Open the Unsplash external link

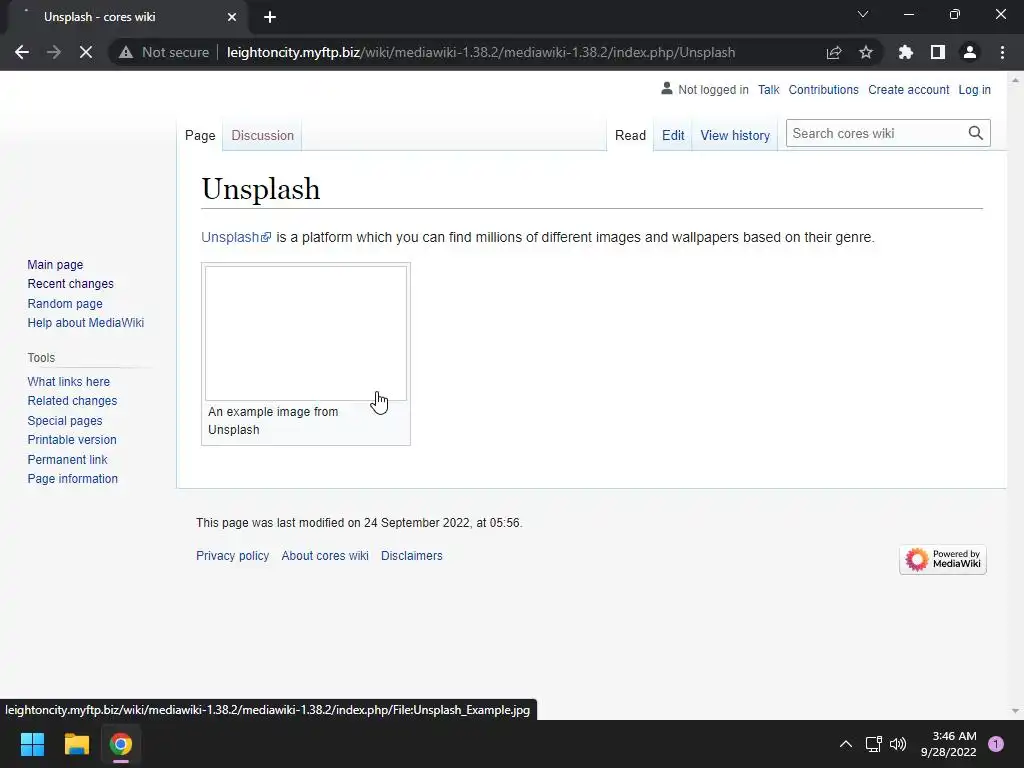236,237
